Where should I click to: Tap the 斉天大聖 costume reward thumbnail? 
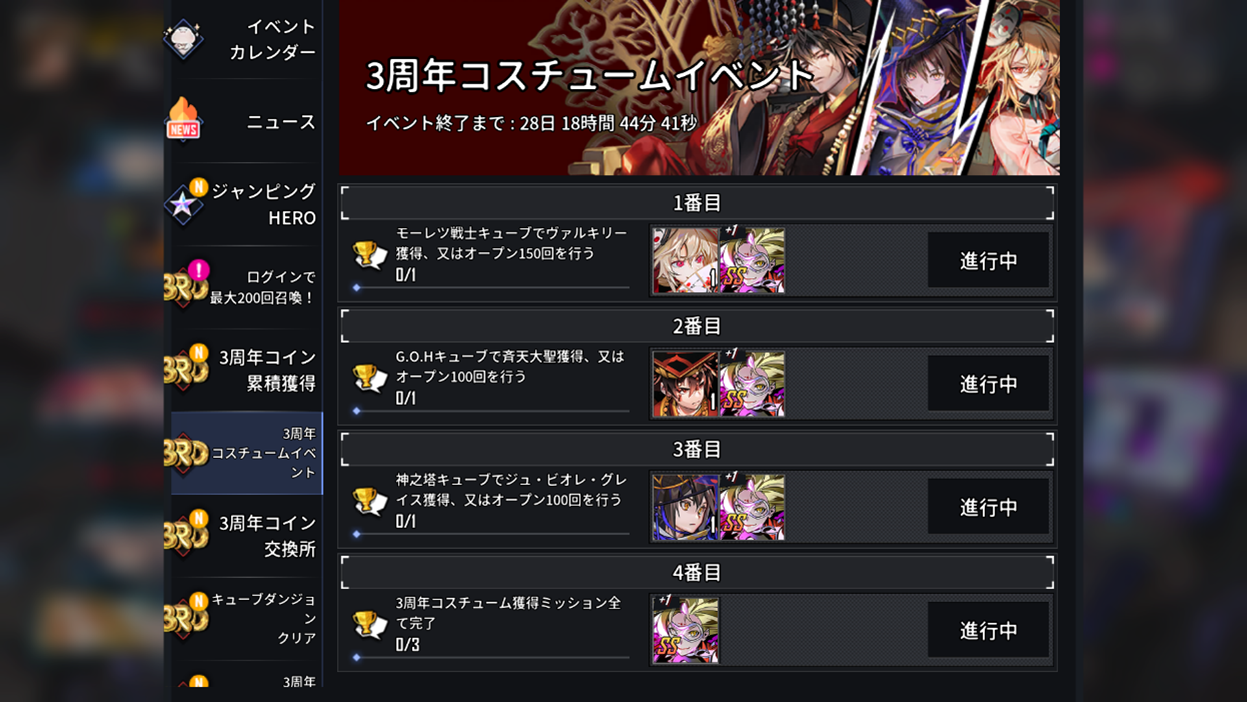[x=685, y=383]
